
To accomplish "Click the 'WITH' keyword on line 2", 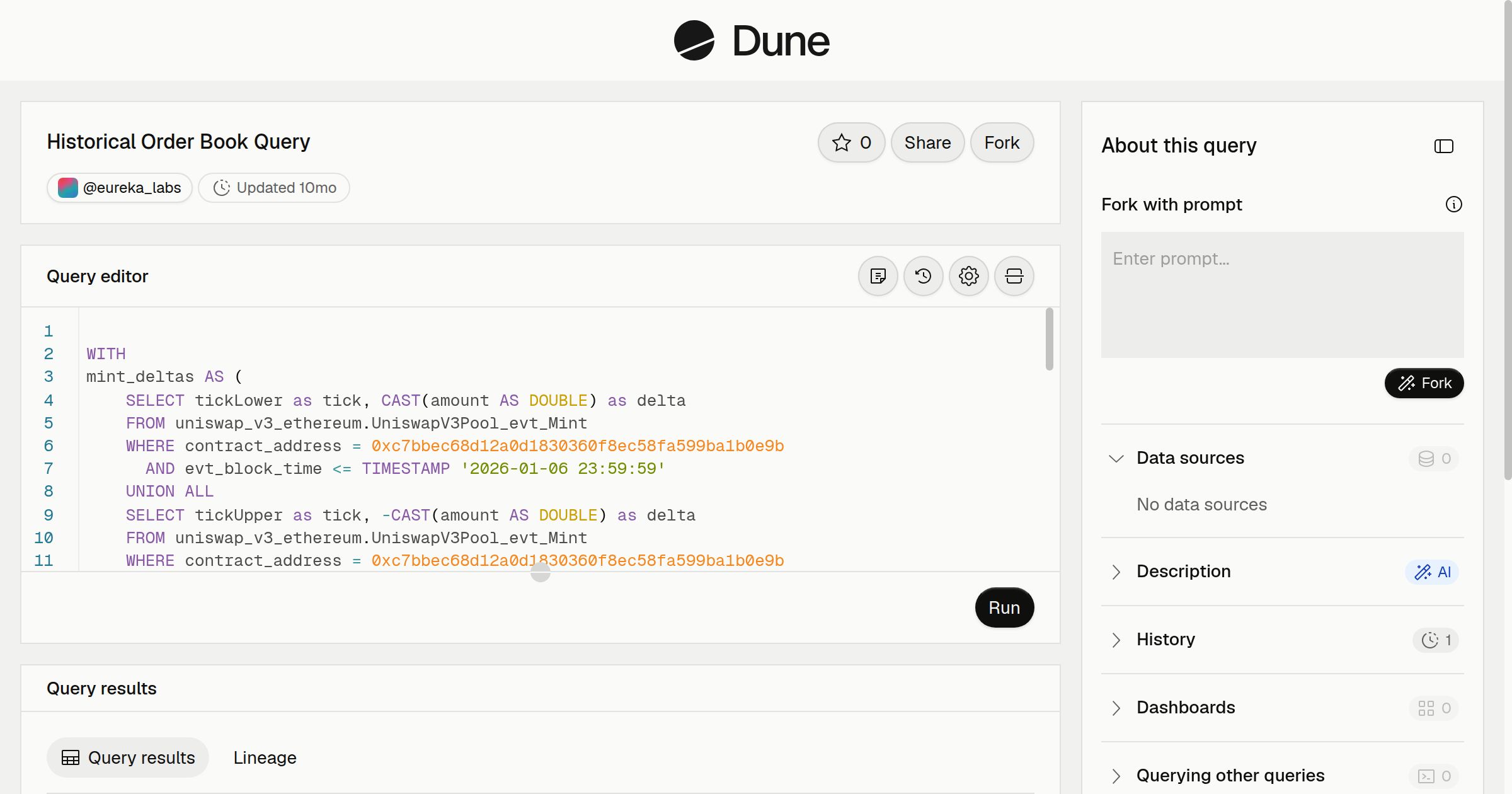I will [x=106, y=354].
